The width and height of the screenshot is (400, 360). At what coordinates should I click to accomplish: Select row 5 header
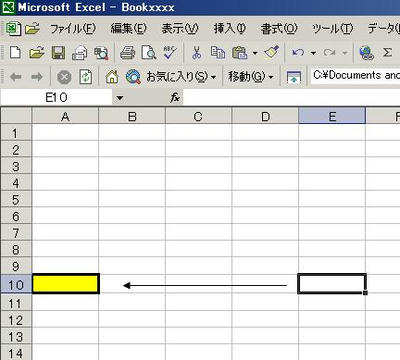coord(16,199)
